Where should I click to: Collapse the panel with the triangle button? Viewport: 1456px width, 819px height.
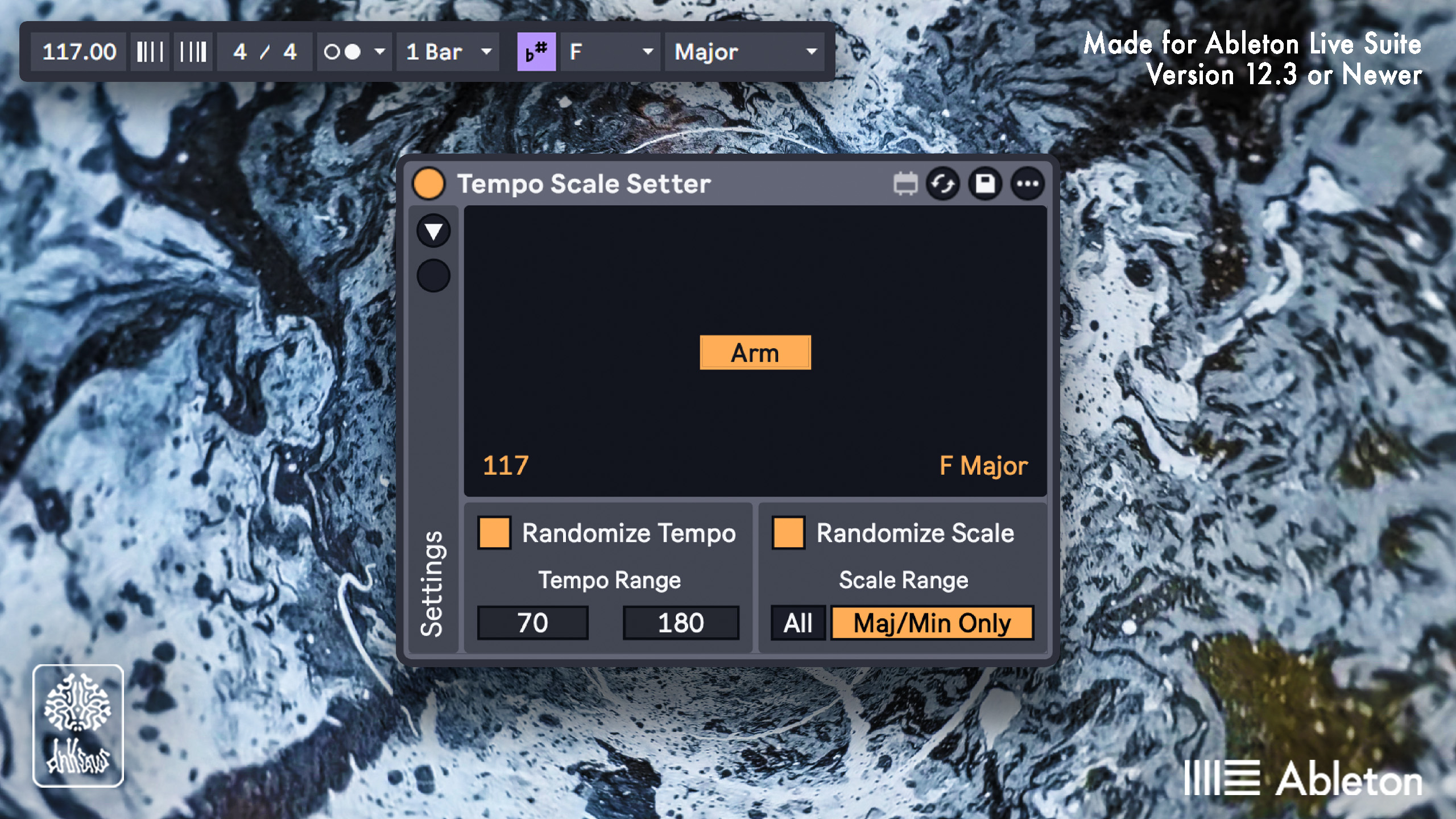tap(433, 231)
